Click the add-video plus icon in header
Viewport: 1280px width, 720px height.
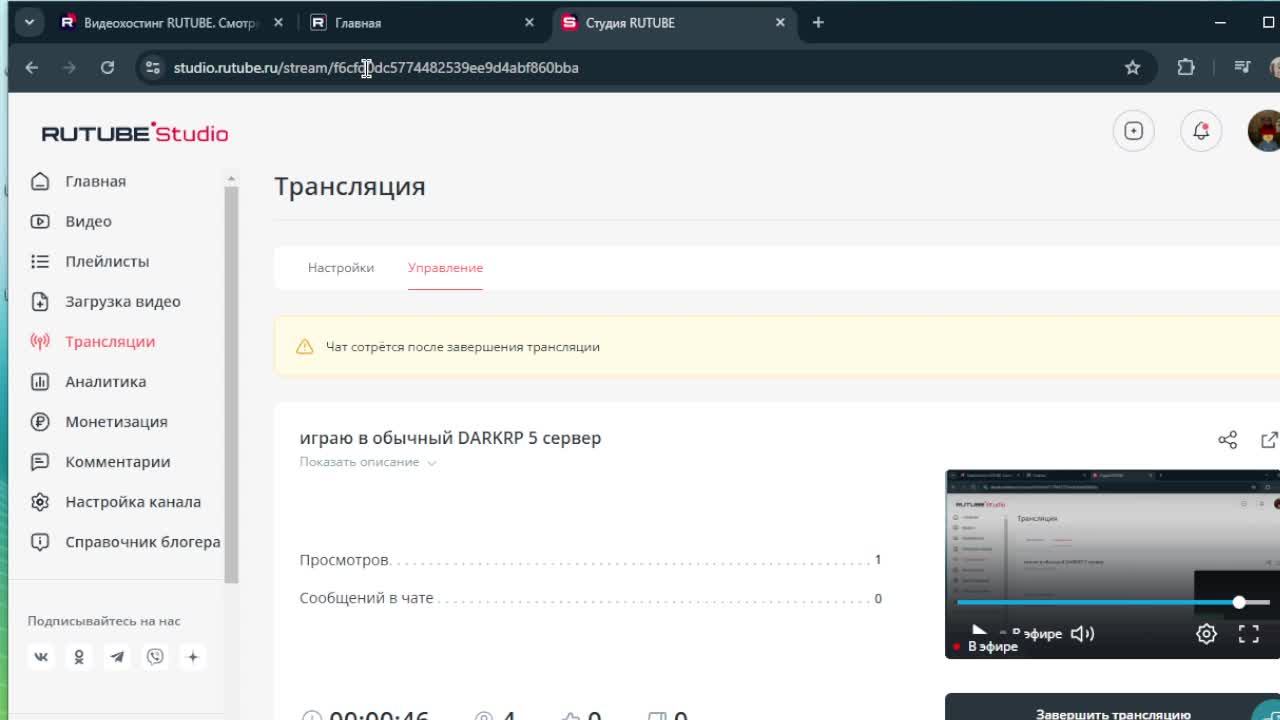tap(1134, 131)
